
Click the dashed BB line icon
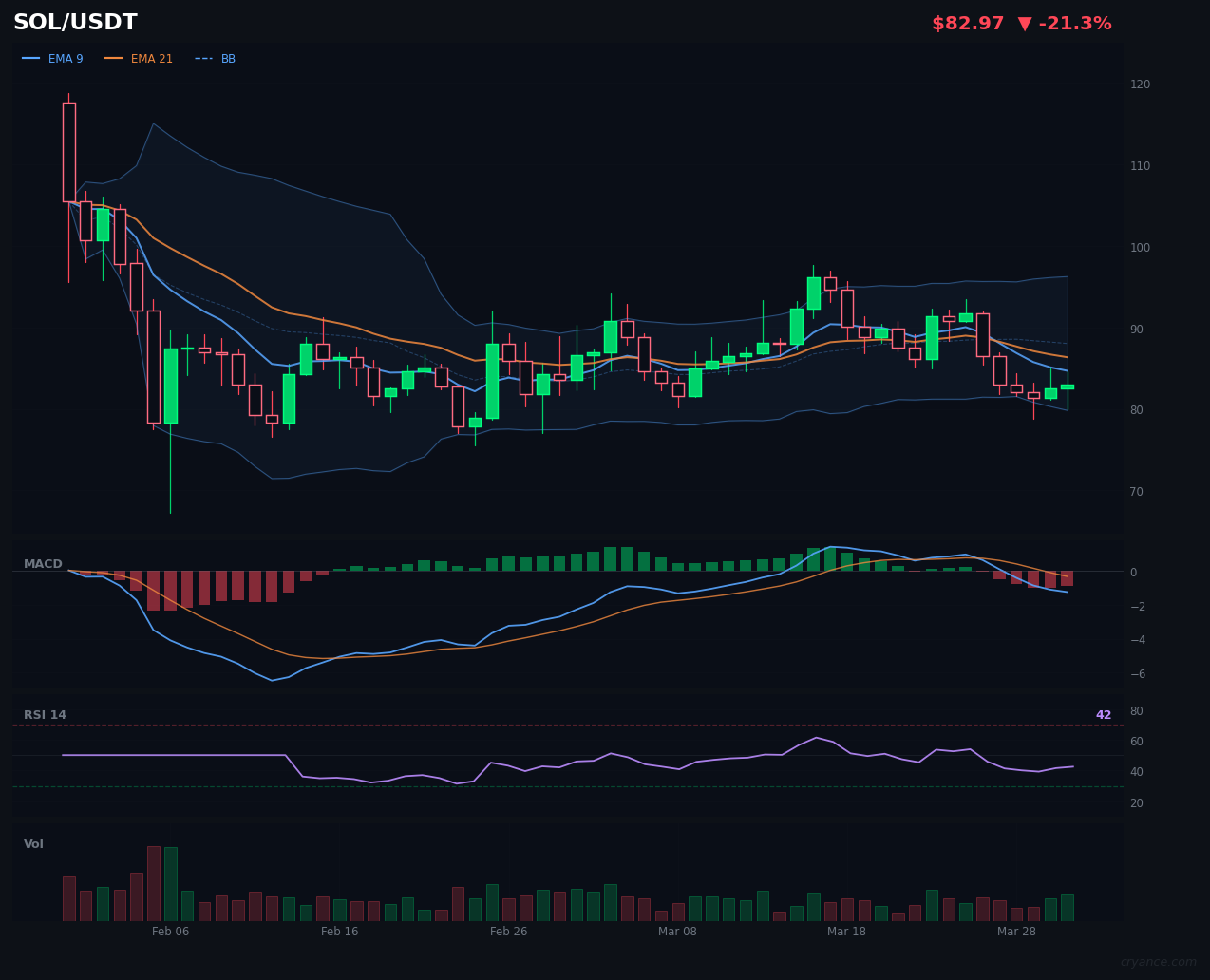click(x=202, y=58)
